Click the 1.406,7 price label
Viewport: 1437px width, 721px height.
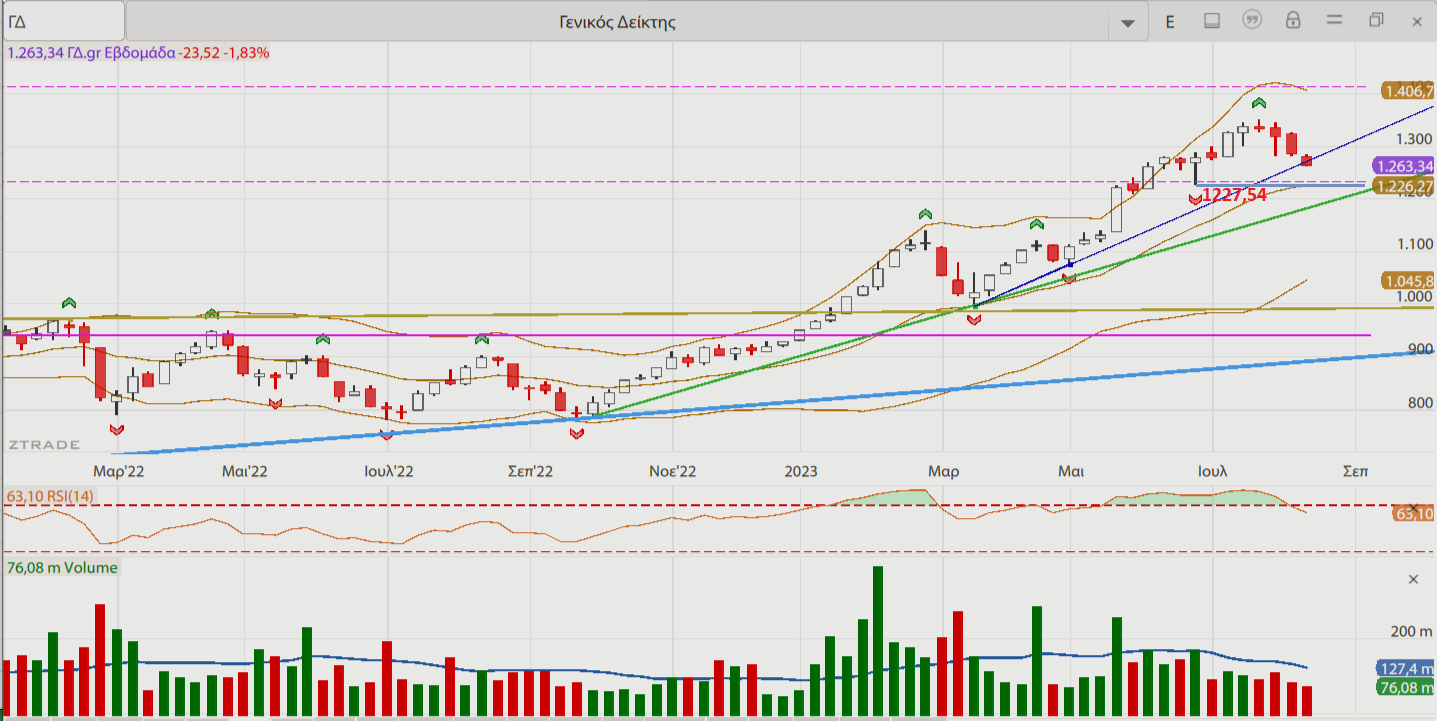[x=1409, y=91]
